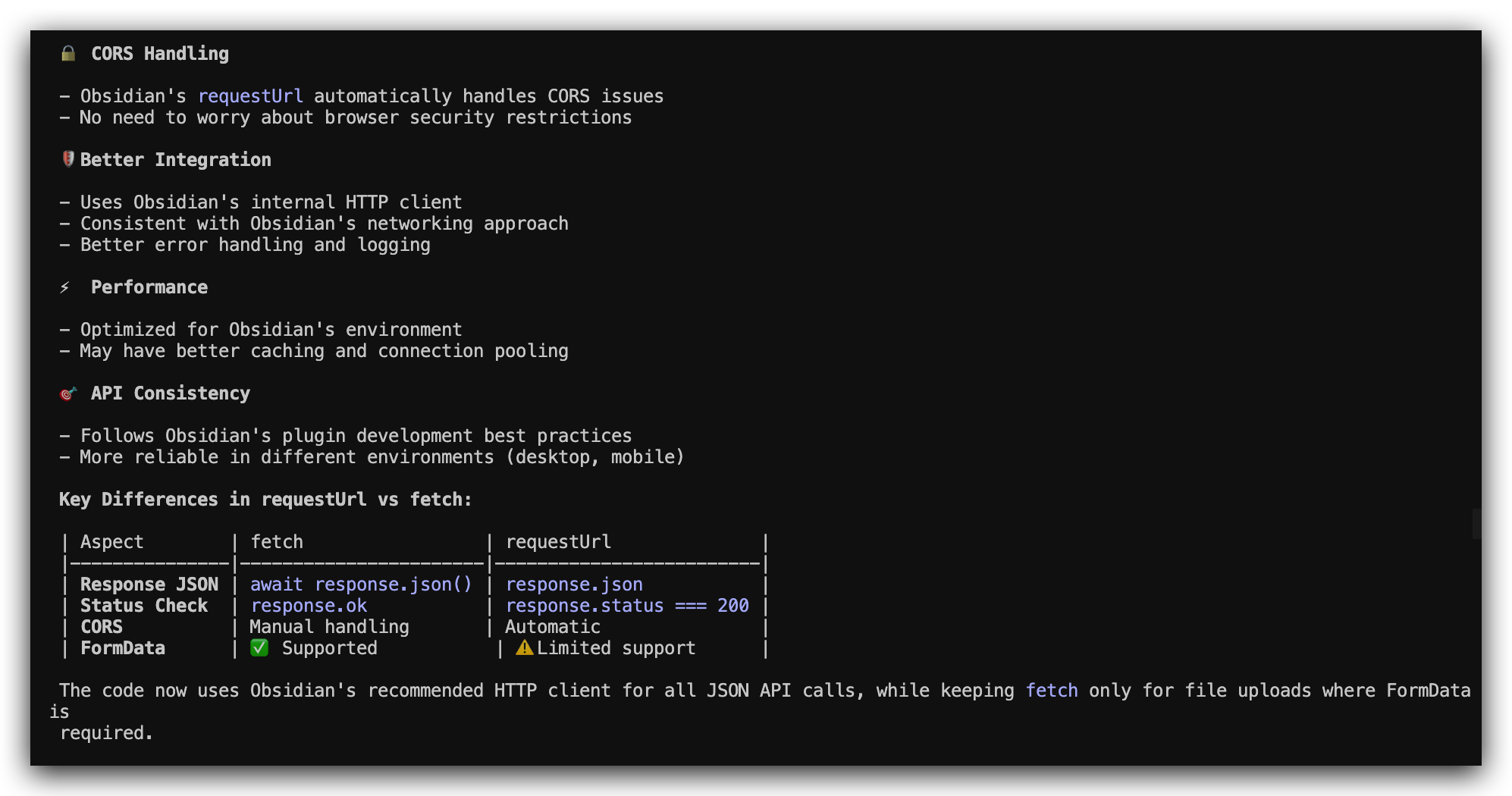Click 'Key Differences in requestUrl vs fetch:' heading
This screenshot has width=1512, height=796.
click(x=265, y=500)
